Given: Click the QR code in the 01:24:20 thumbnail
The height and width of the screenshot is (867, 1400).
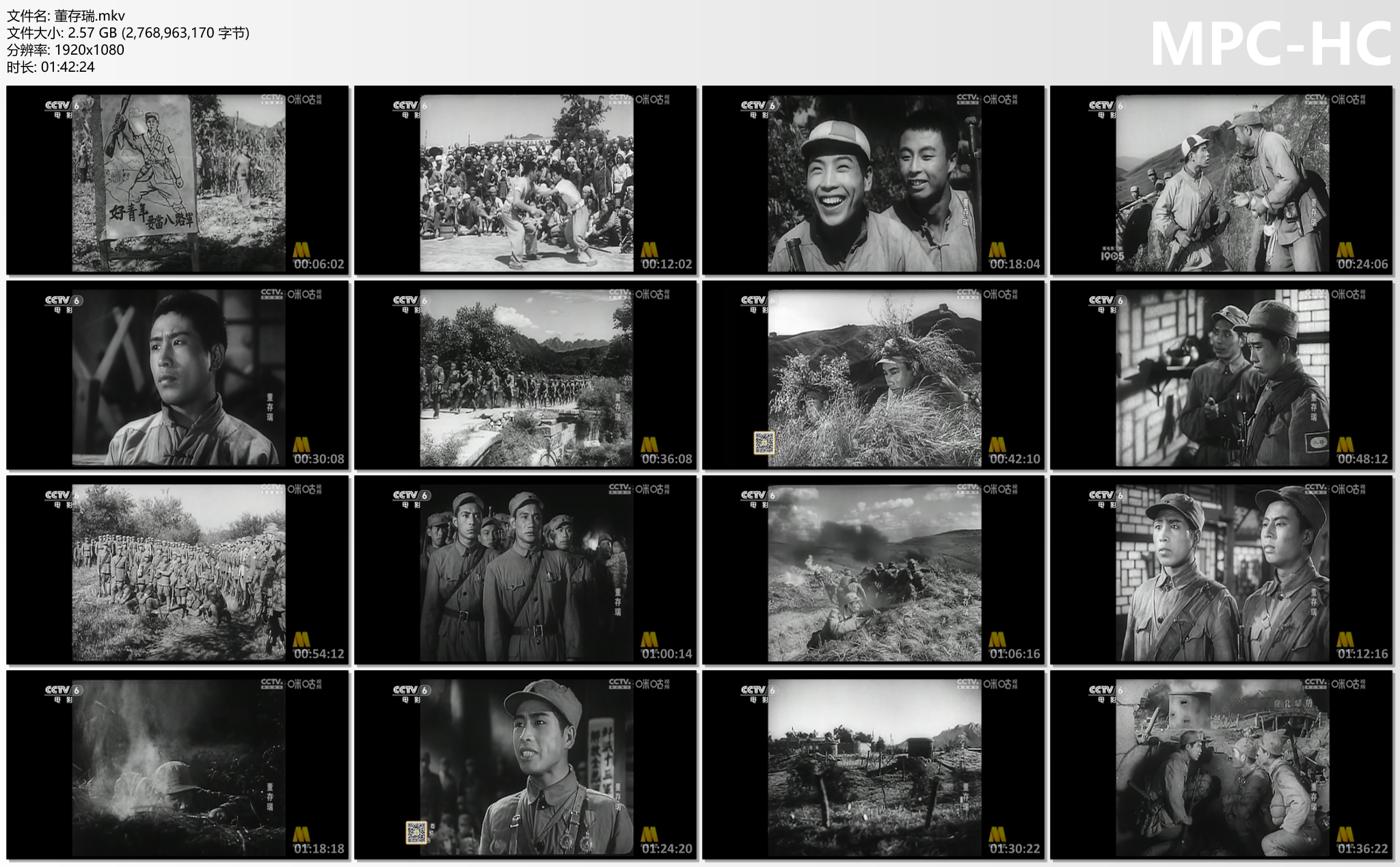Looking at the screenshot, I should pyautogui.click(x=416, y=832).
